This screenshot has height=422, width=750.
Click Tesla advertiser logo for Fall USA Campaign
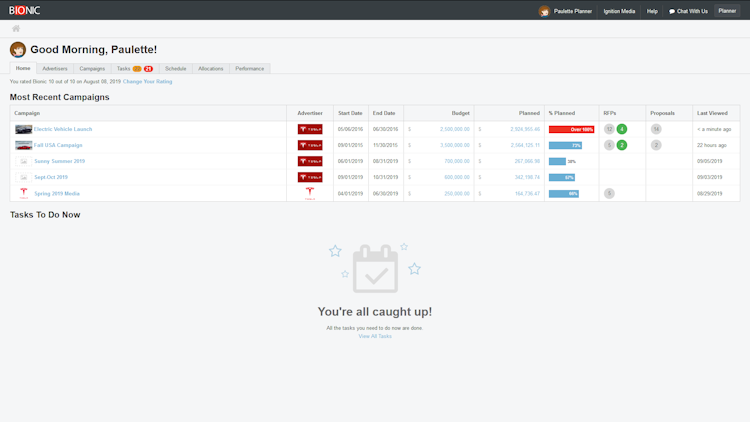[310, 145]
